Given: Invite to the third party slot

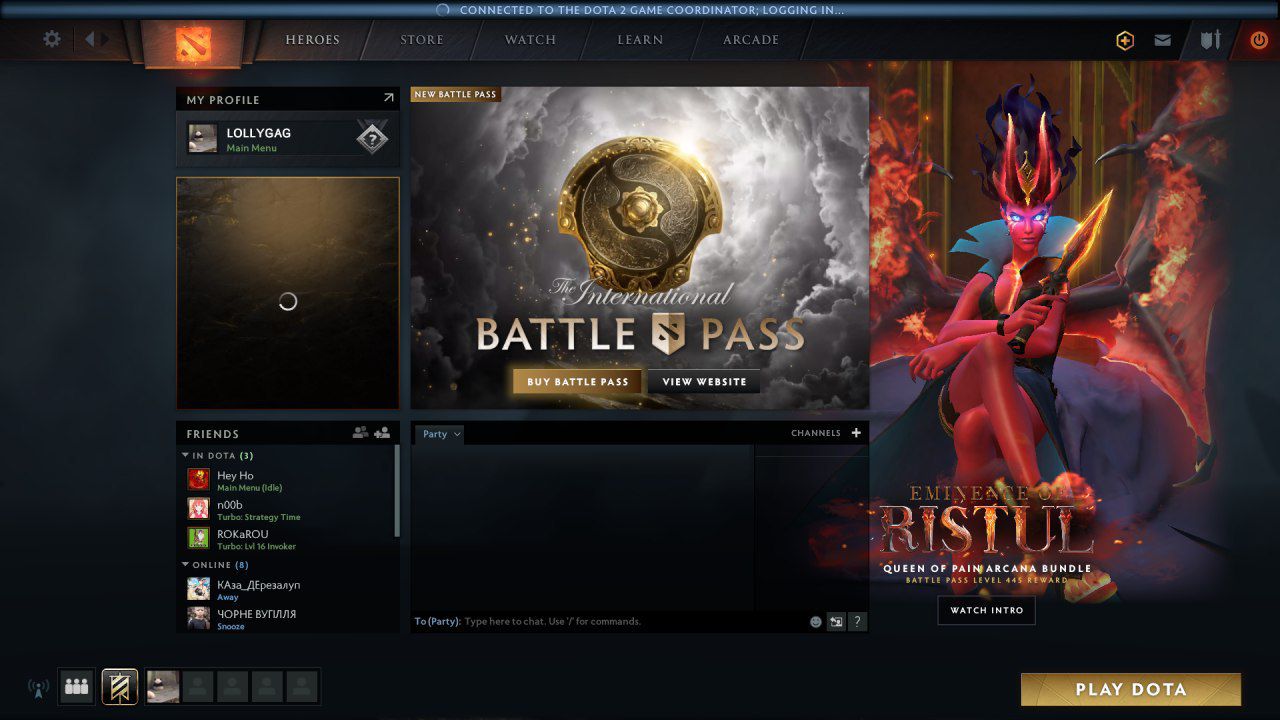Looking at the screenshot, I should pos(233,686).
